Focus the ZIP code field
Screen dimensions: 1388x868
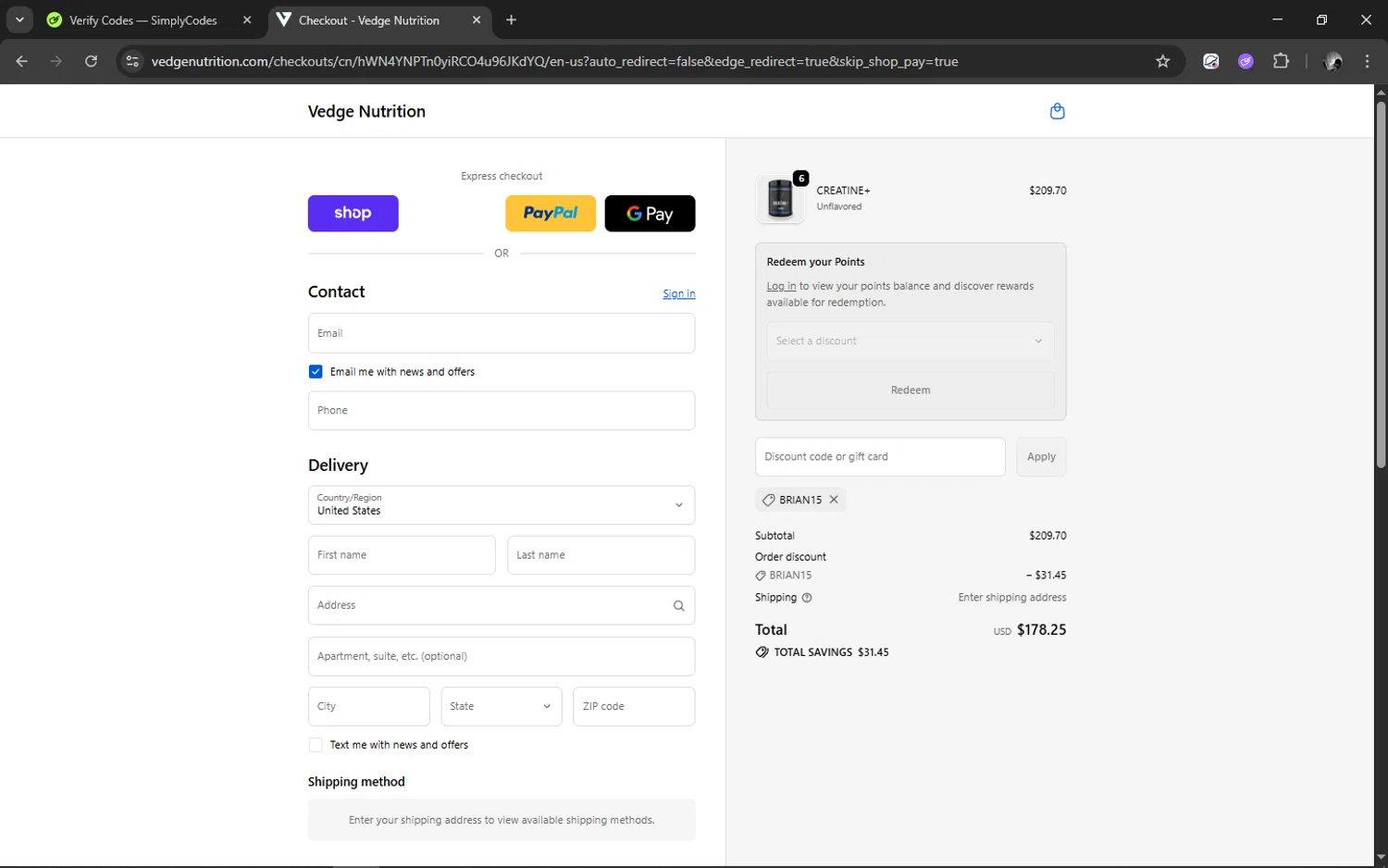tap(634, 706)
